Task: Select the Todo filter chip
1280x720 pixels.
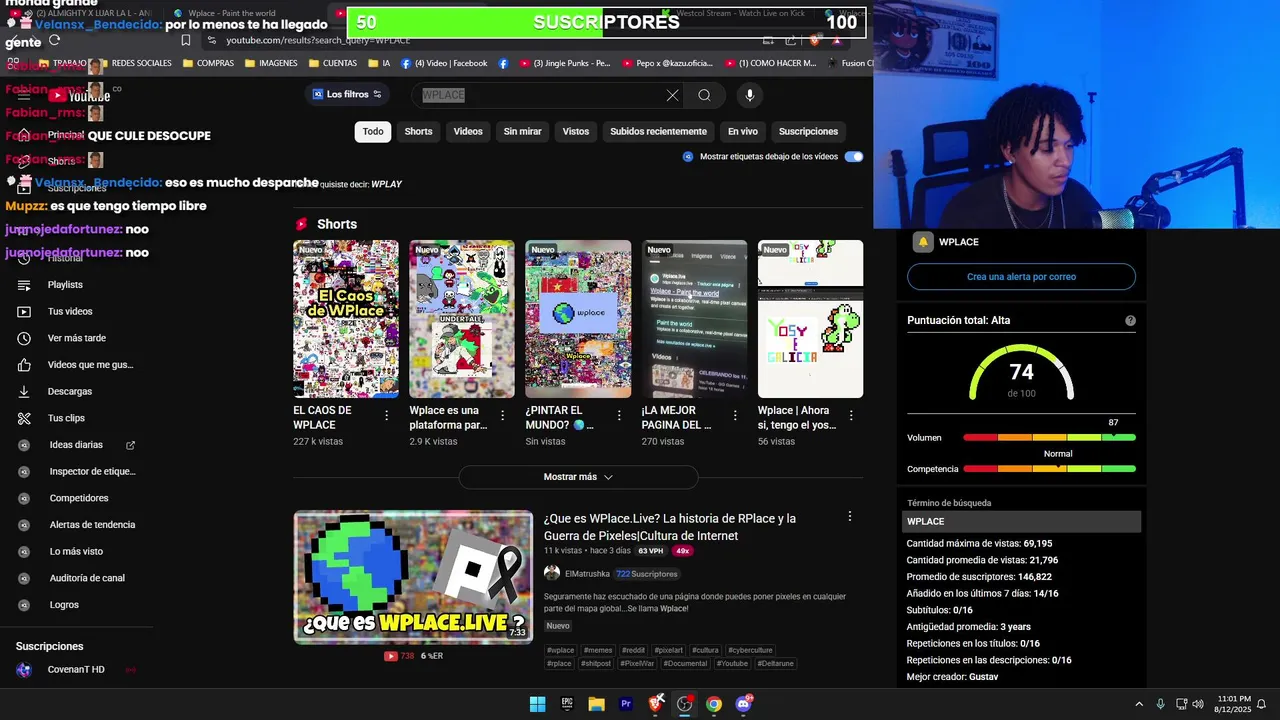Action: (373, 131)
